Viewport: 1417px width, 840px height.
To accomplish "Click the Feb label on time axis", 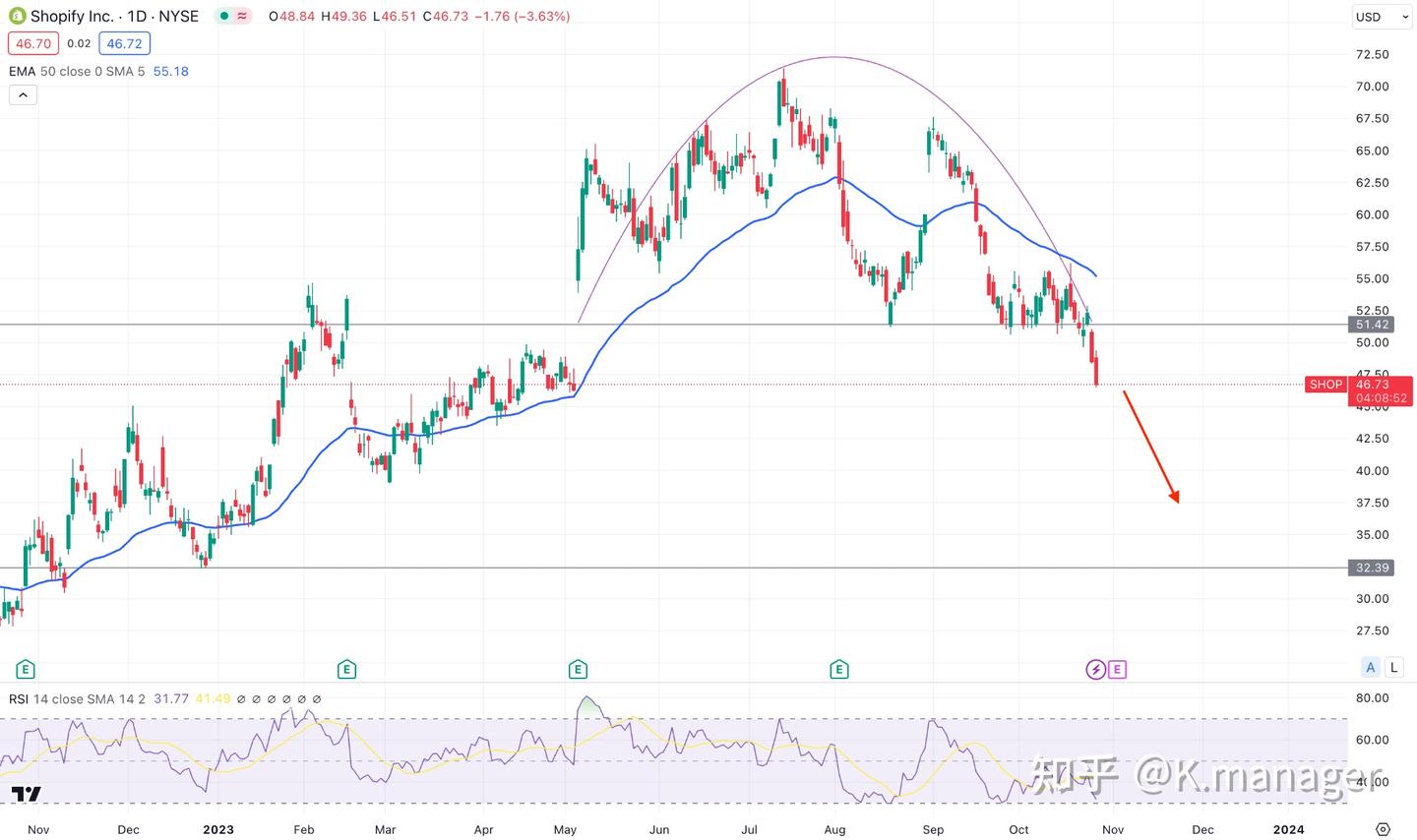I will pyautogui.click(x=304, y=829).
